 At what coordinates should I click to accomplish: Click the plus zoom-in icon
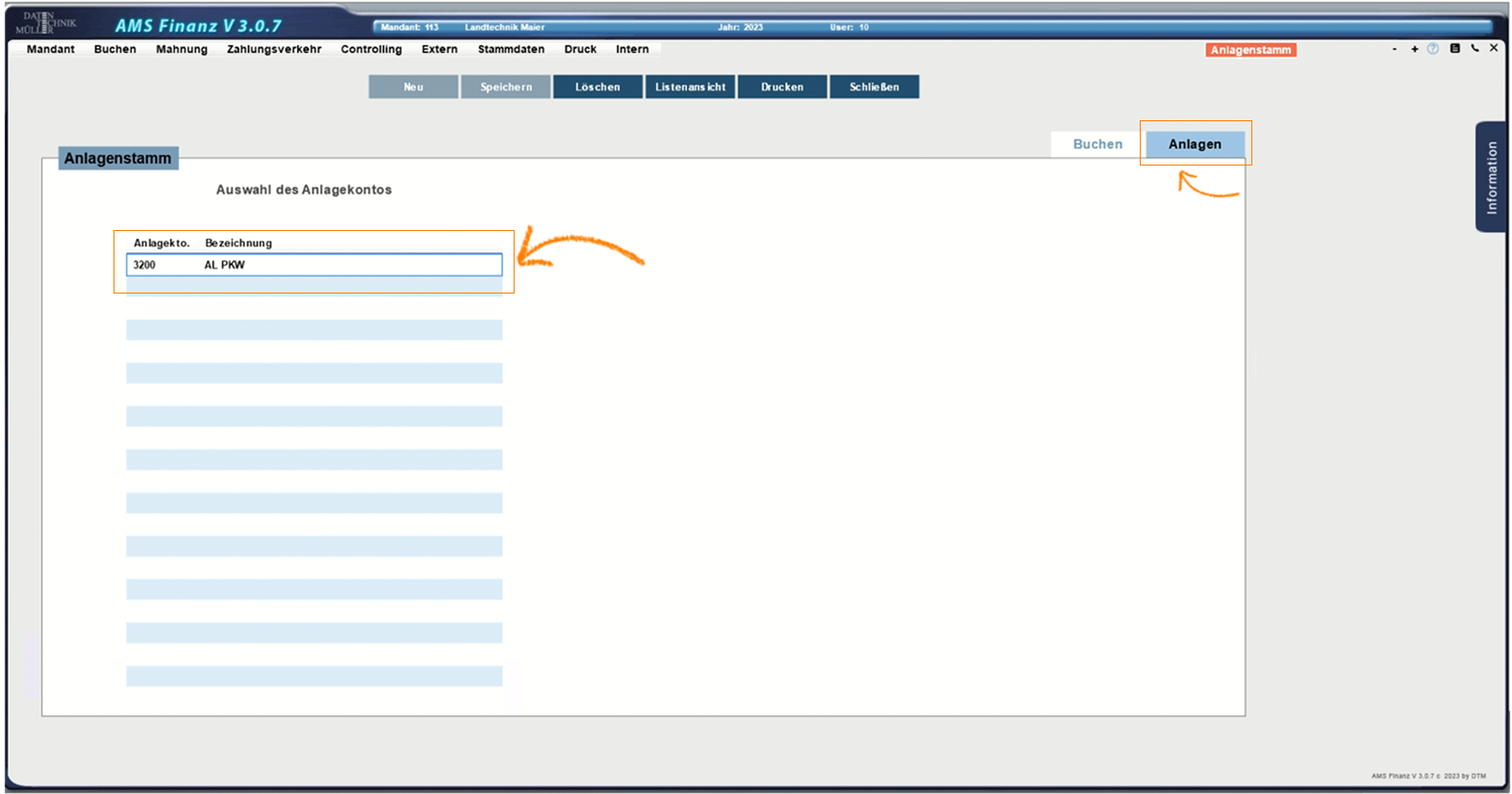pos(1414,49)
